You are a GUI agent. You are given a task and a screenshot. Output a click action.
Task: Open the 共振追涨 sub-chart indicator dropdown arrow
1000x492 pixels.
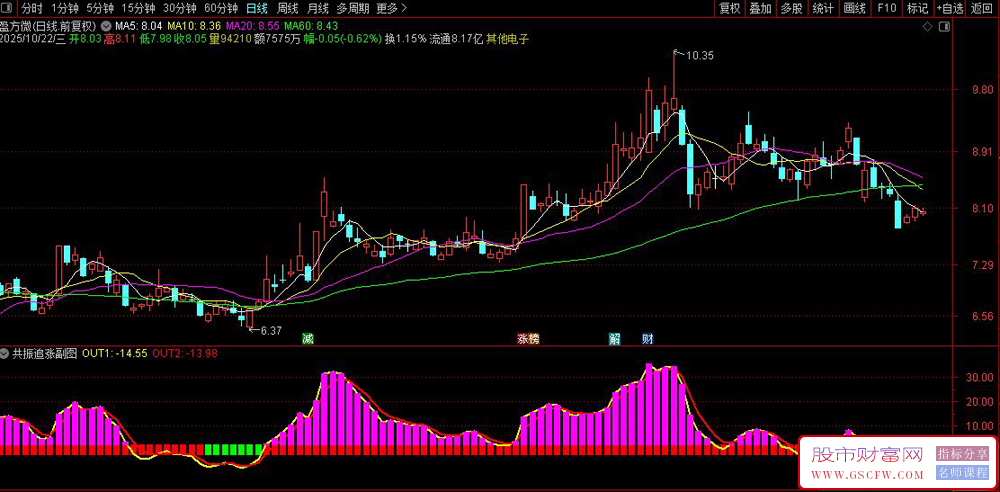(7, 353)
